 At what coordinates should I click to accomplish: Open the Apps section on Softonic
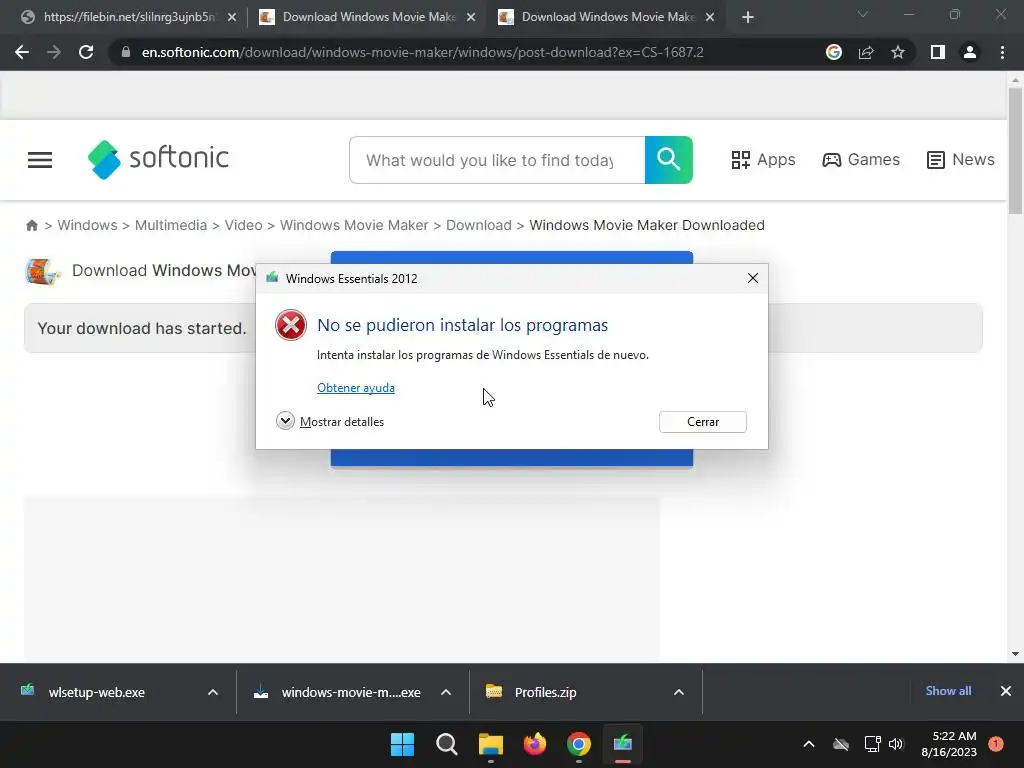(763, 160)
